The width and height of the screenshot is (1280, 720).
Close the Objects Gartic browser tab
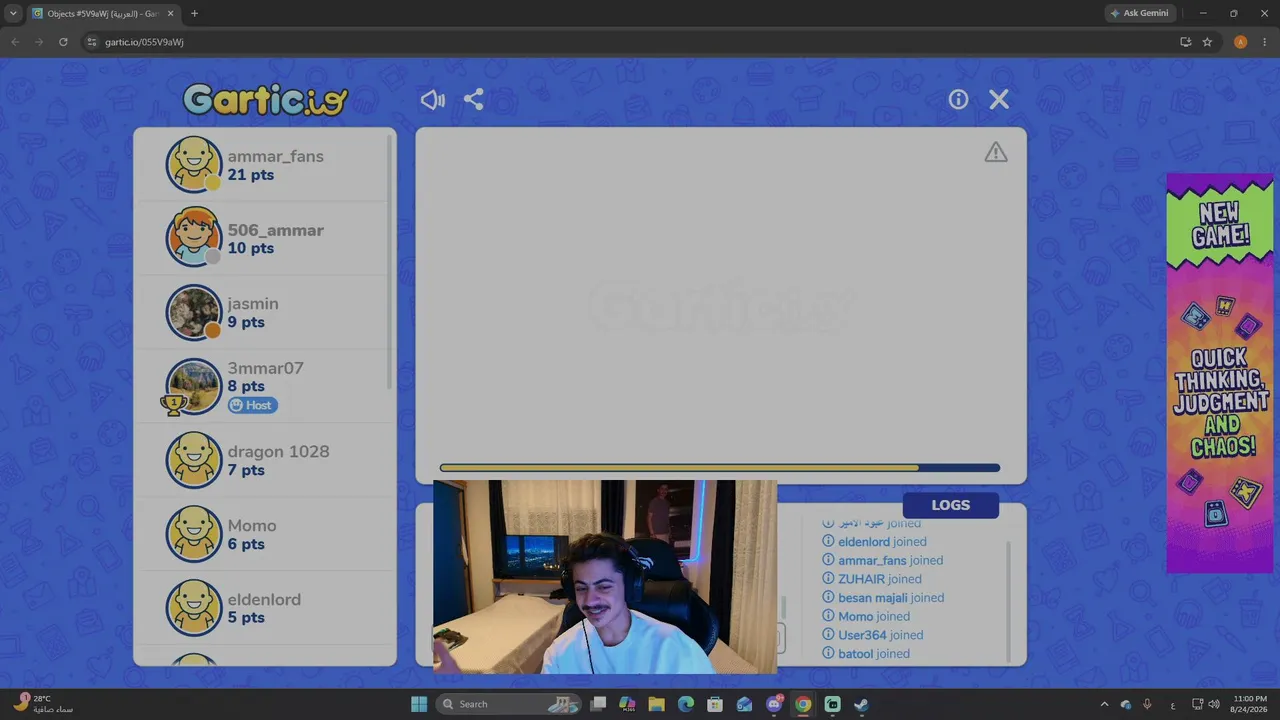click(x=170, y=13)
